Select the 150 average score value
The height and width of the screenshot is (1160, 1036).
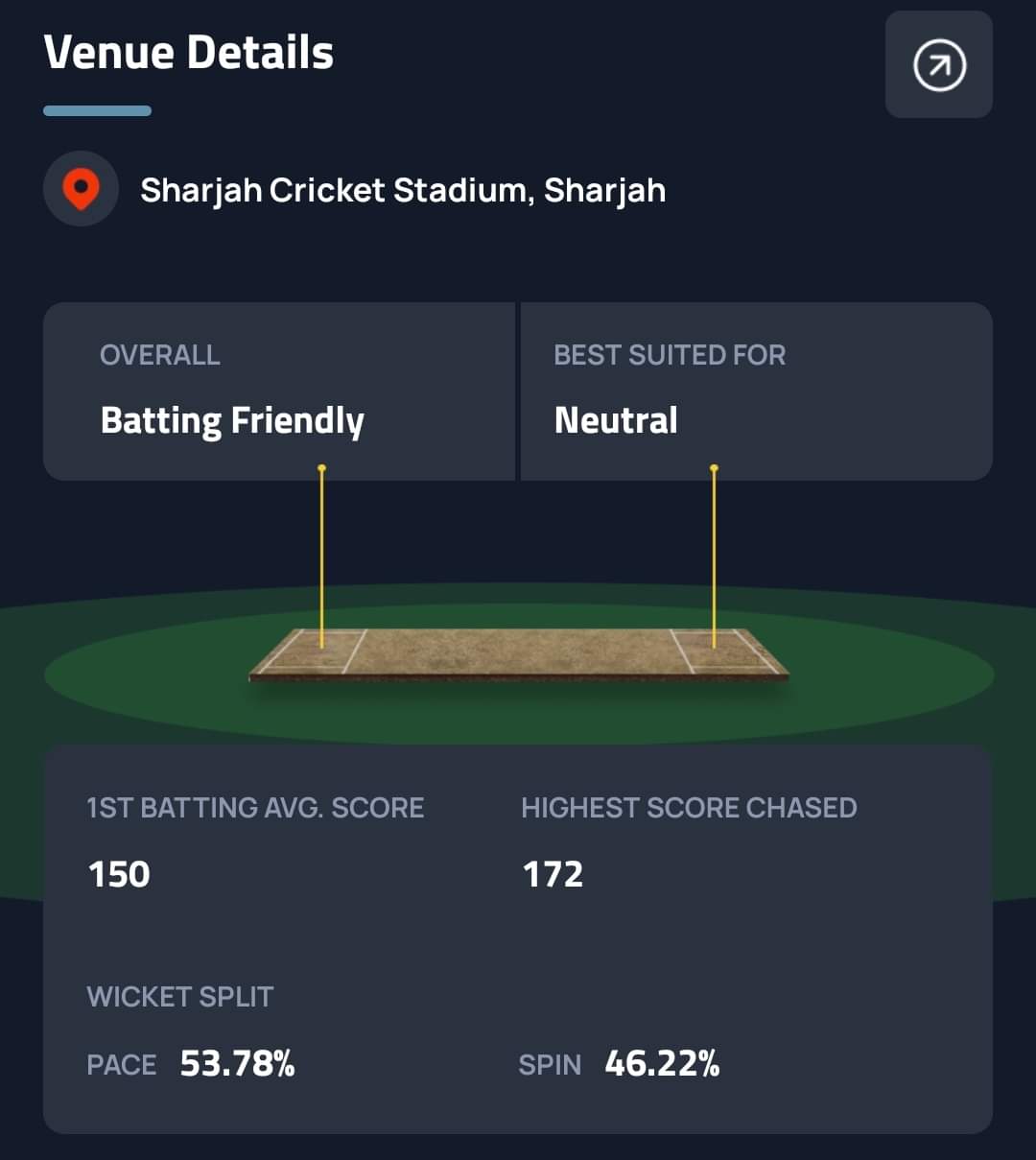119,874
